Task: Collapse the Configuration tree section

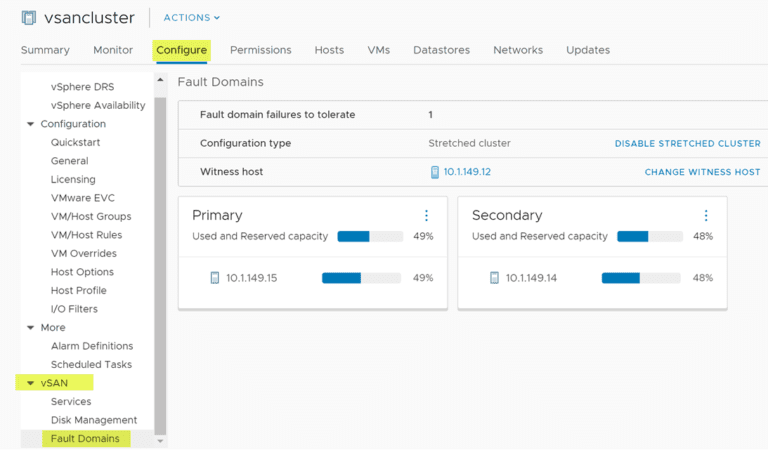Action: [x=30, y=124]
